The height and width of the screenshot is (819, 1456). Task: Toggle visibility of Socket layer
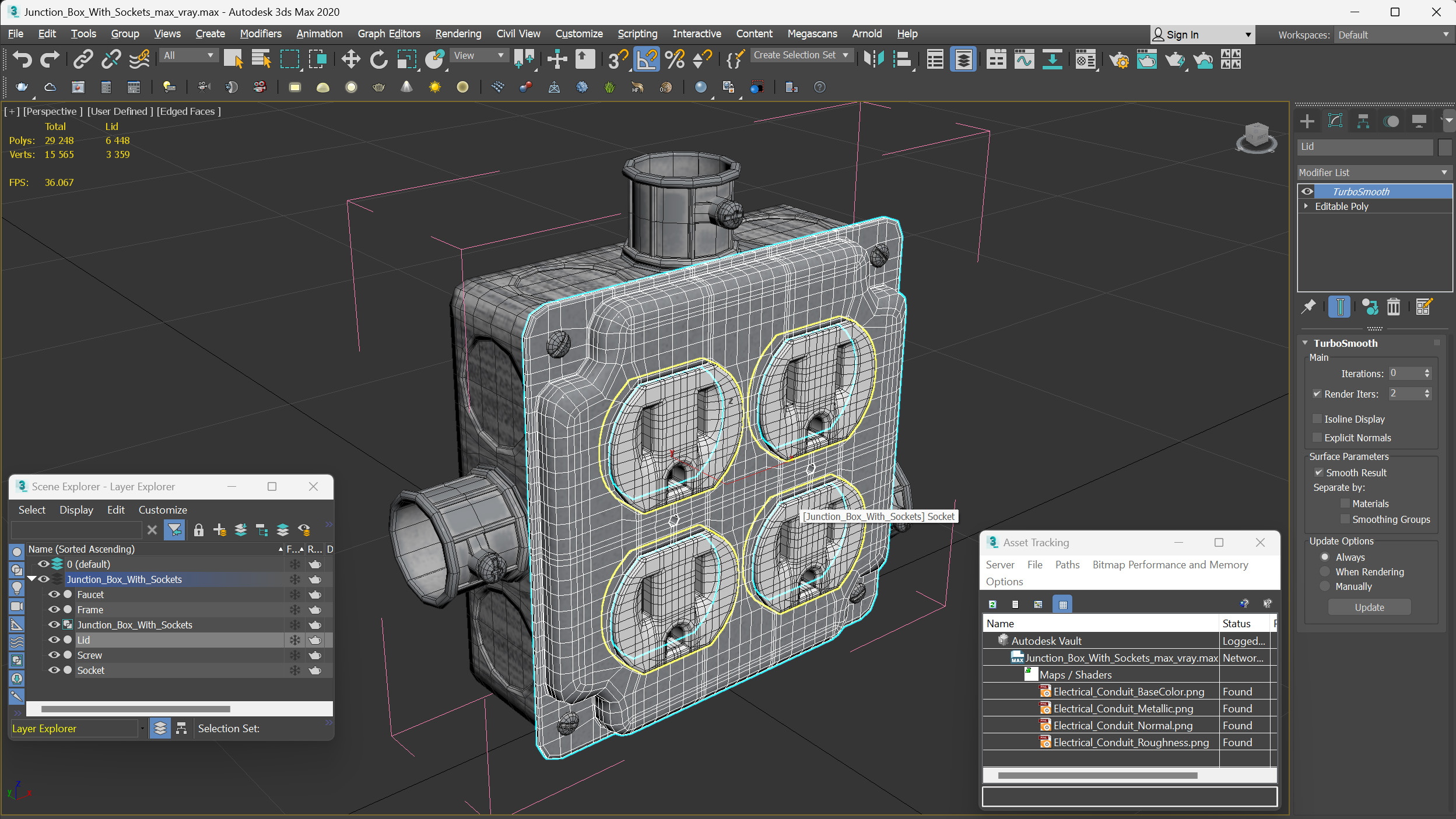[53, 670]
